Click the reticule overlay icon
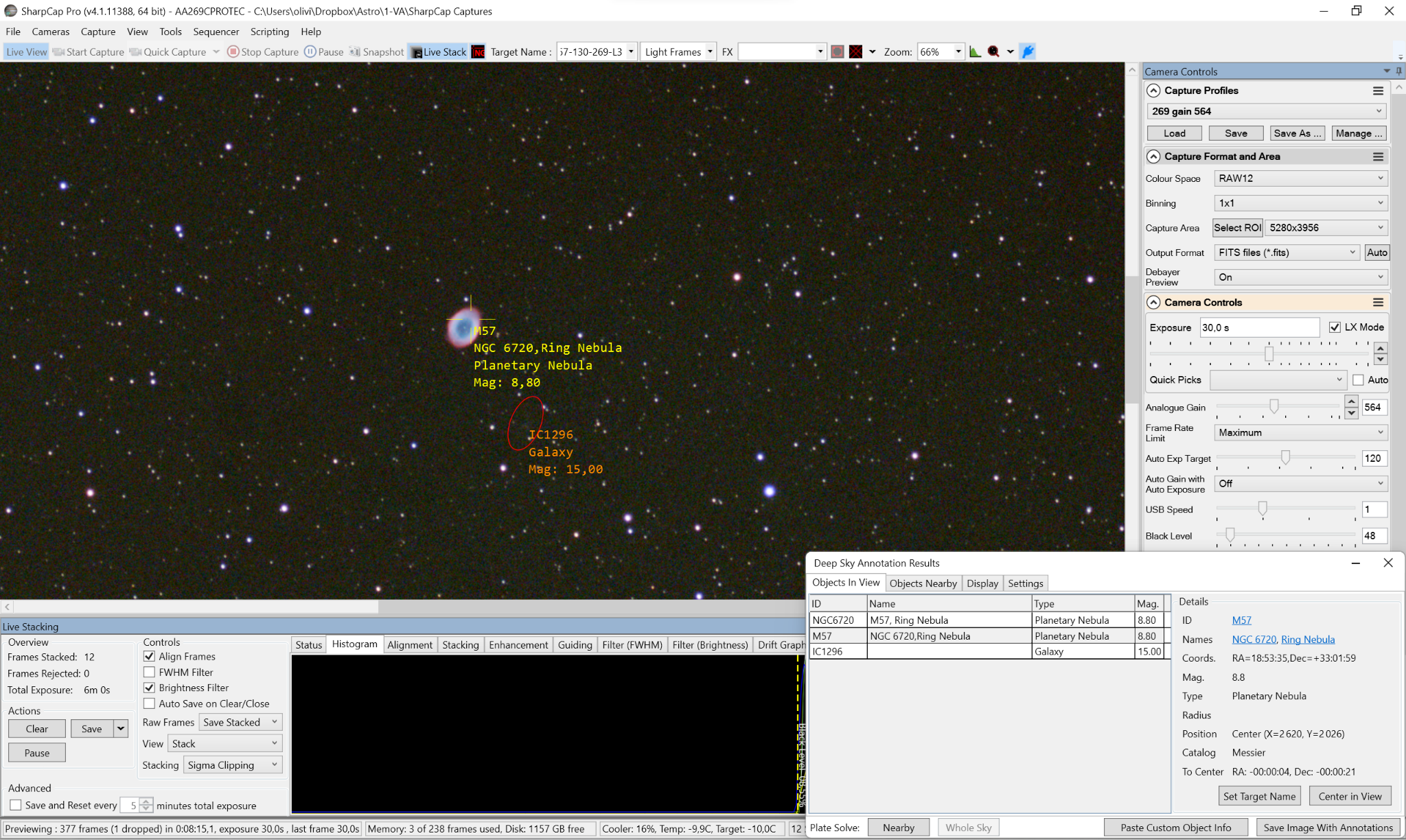This screenshot has height=840, width=1406. (855, 51)
